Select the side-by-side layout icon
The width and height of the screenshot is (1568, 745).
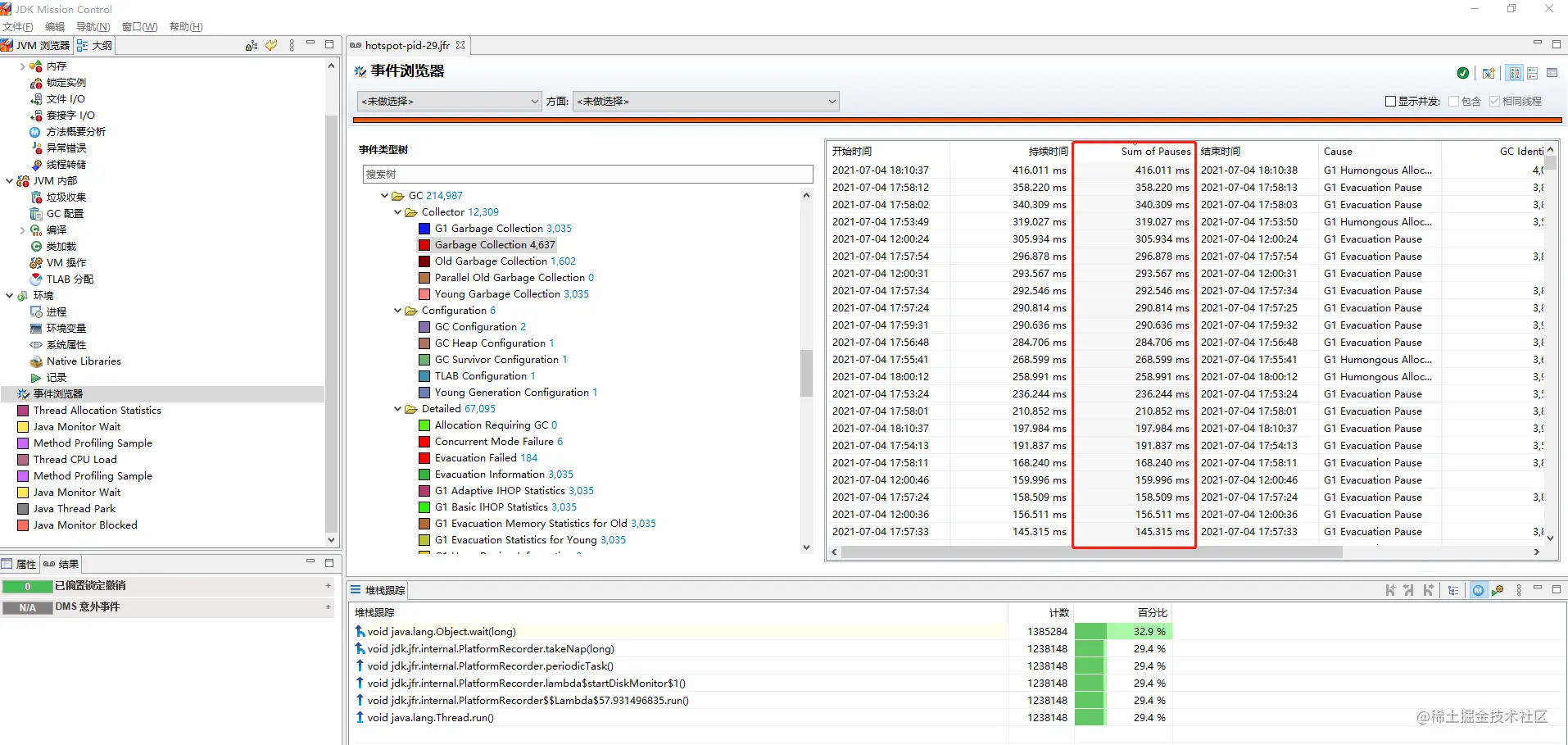tap(1515, 73)
